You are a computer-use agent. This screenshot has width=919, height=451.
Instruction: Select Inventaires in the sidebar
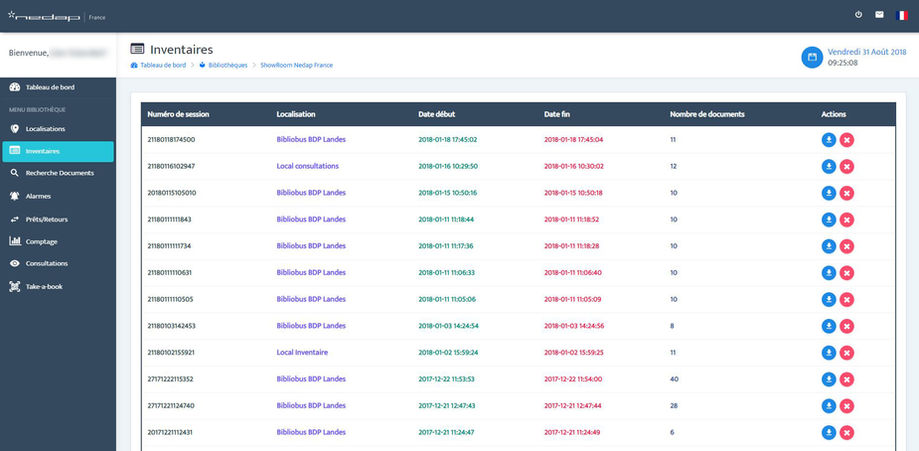click(58, 151)
